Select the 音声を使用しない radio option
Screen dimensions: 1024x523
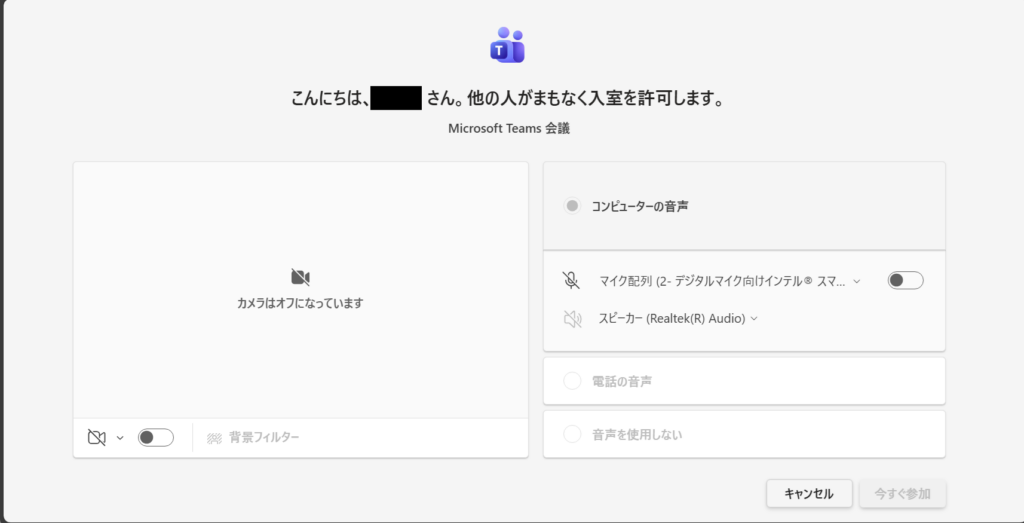[x=572, y=435]
